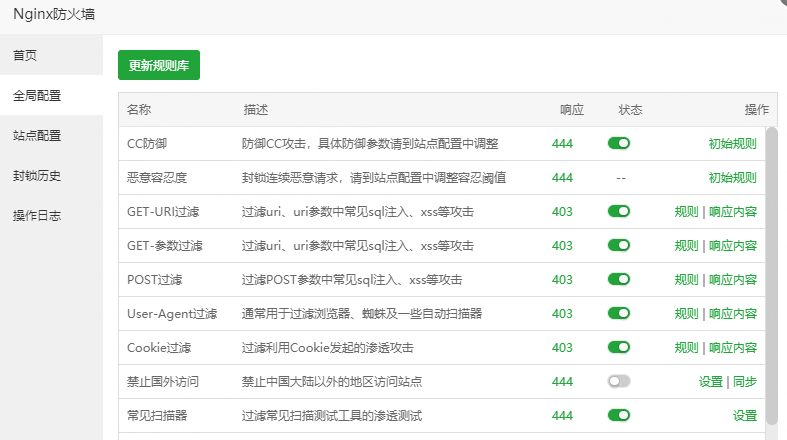Open 规则 link for Cookie过滤

(686, 348)
